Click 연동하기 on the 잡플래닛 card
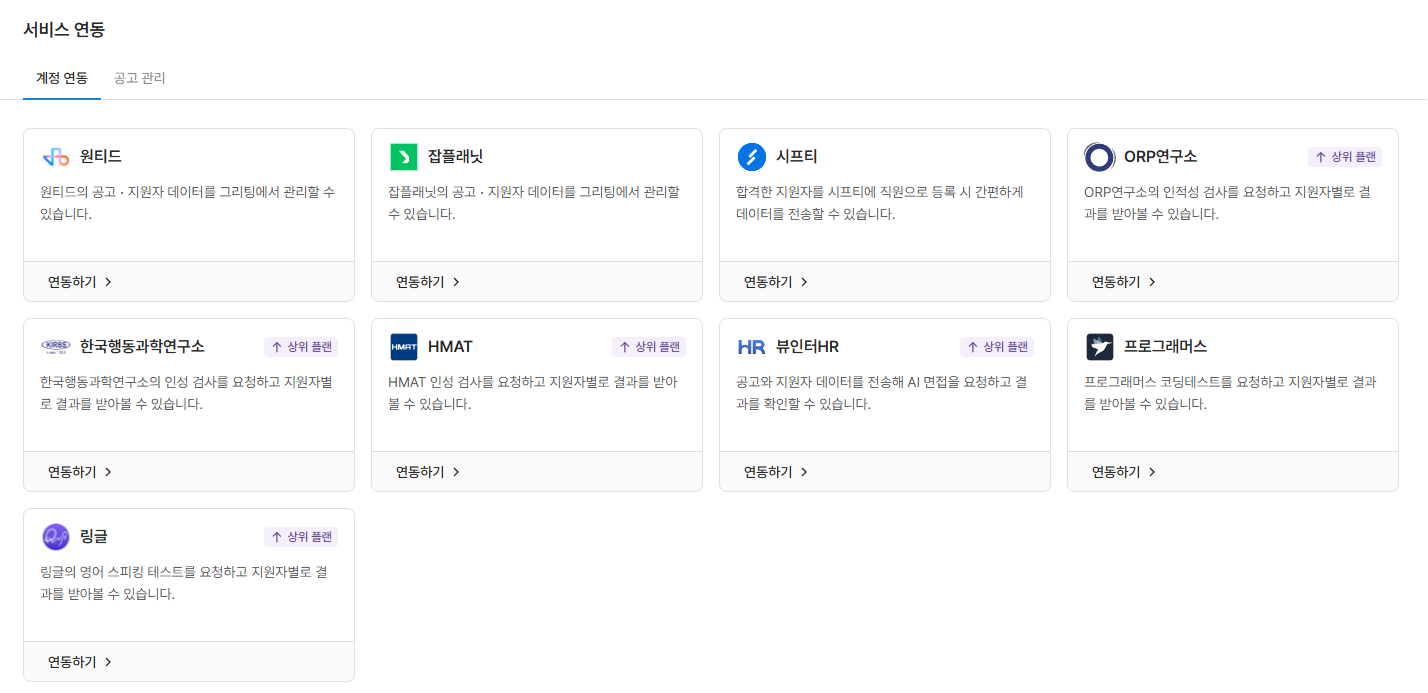 (428, 282)
